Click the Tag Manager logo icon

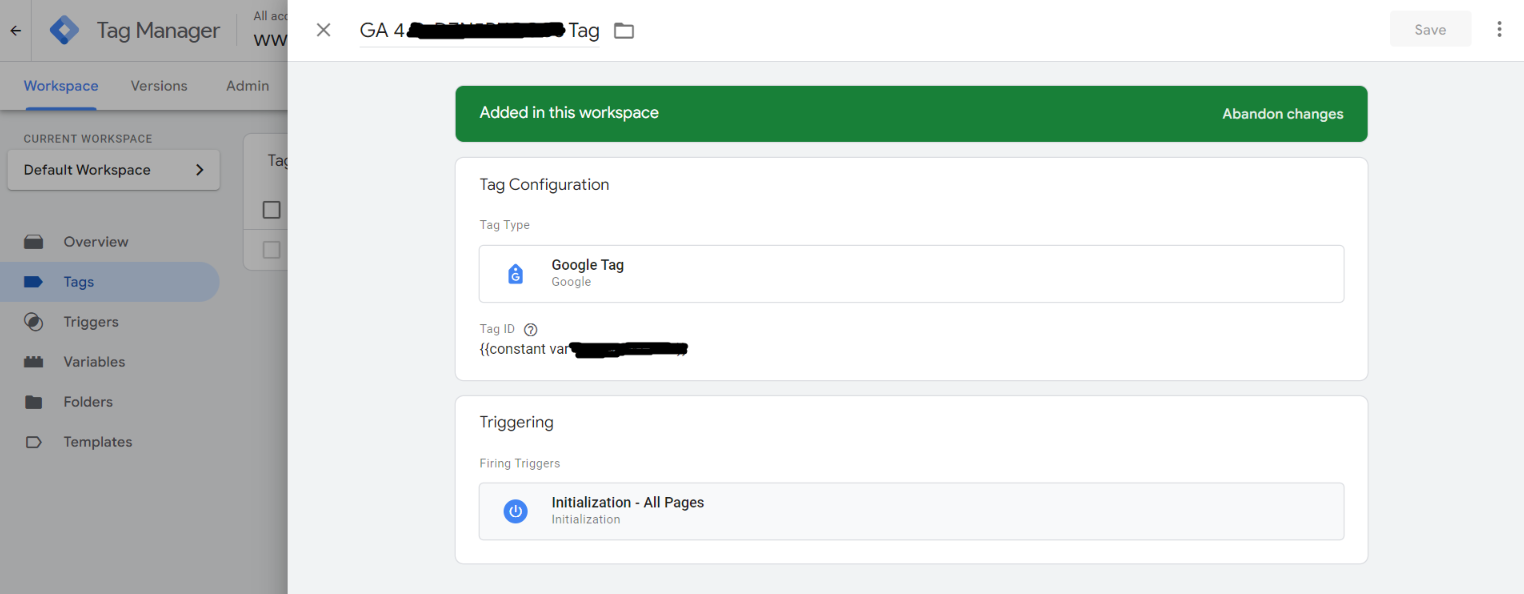tap(64, 31)
